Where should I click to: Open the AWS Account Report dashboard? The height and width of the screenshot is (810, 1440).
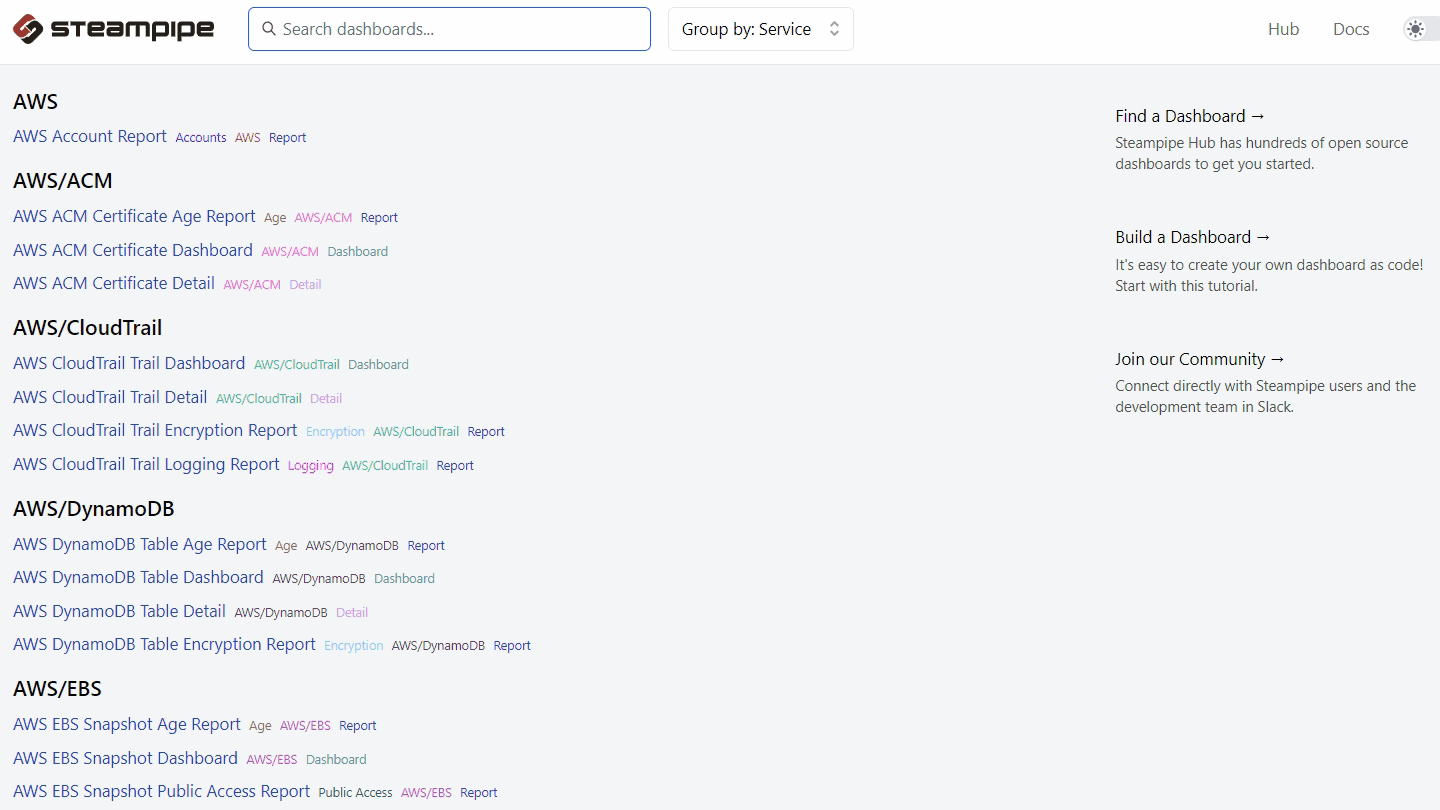coord(89,136)
